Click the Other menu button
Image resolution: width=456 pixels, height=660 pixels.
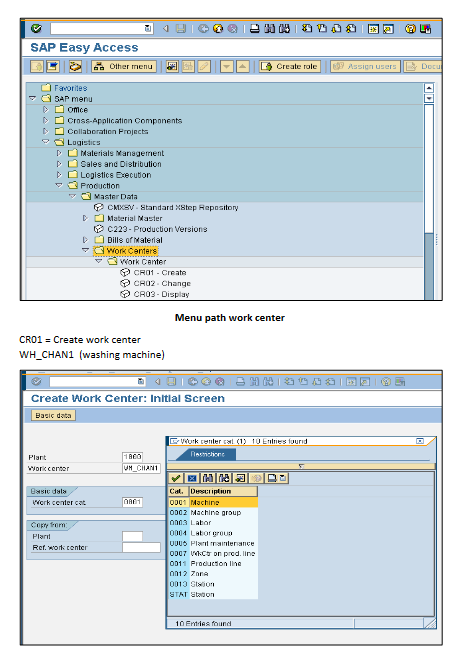[x=124, y=67]
